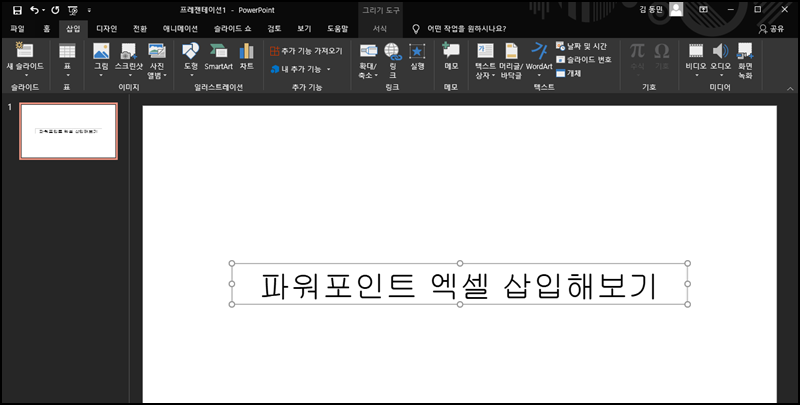The image size is (800, 405).
Task: Switch to the 디자인 Design tab
Action: (107, 29)
